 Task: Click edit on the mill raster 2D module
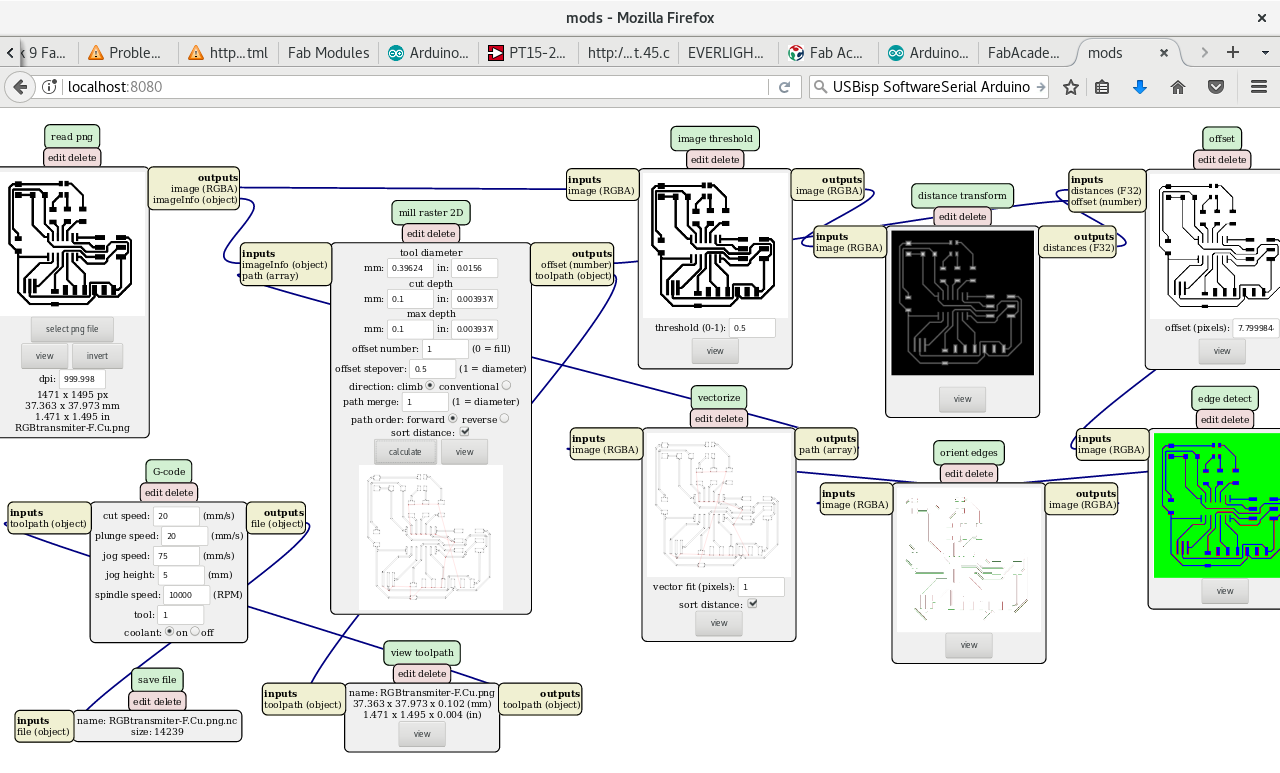coord(417,233)
